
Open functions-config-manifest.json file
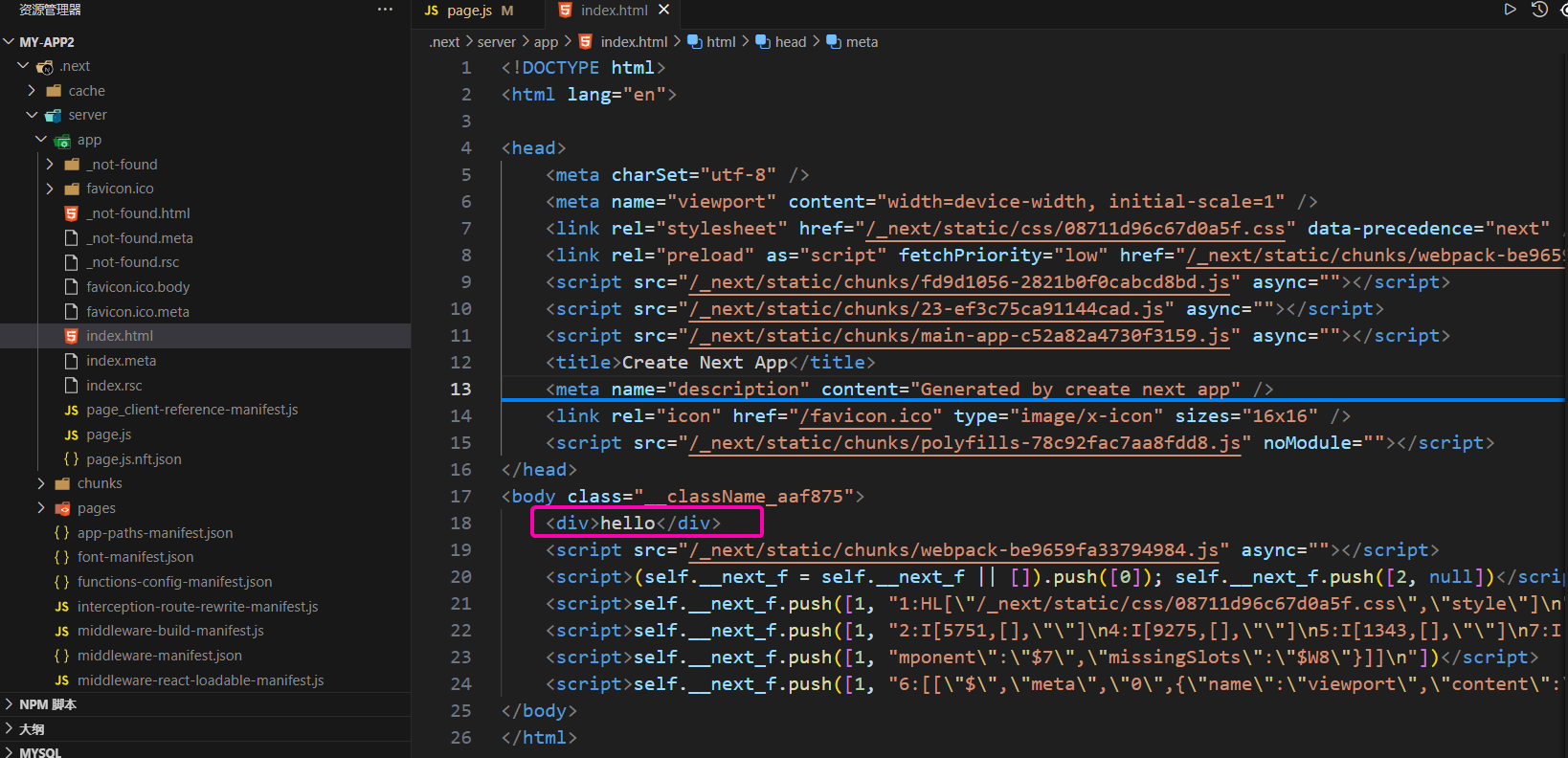pyautogui.click(x=174, y=582)
